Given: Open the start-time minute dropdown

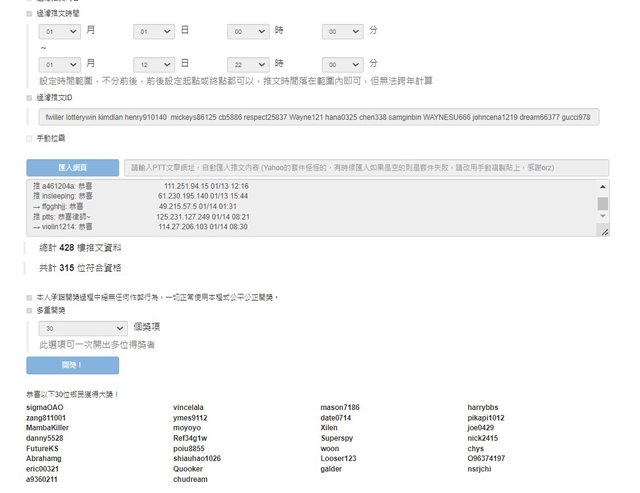Looking at the screenshot, I should [x=342, y=32].
